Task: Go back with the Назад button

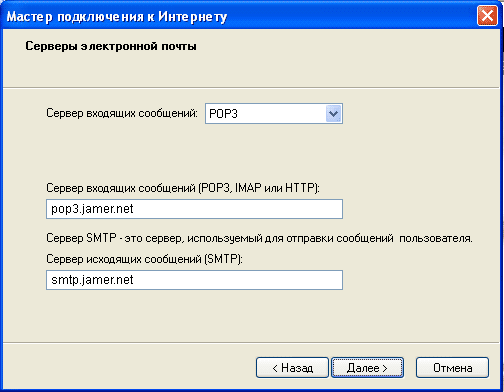Action: click(x=292, y=368)
